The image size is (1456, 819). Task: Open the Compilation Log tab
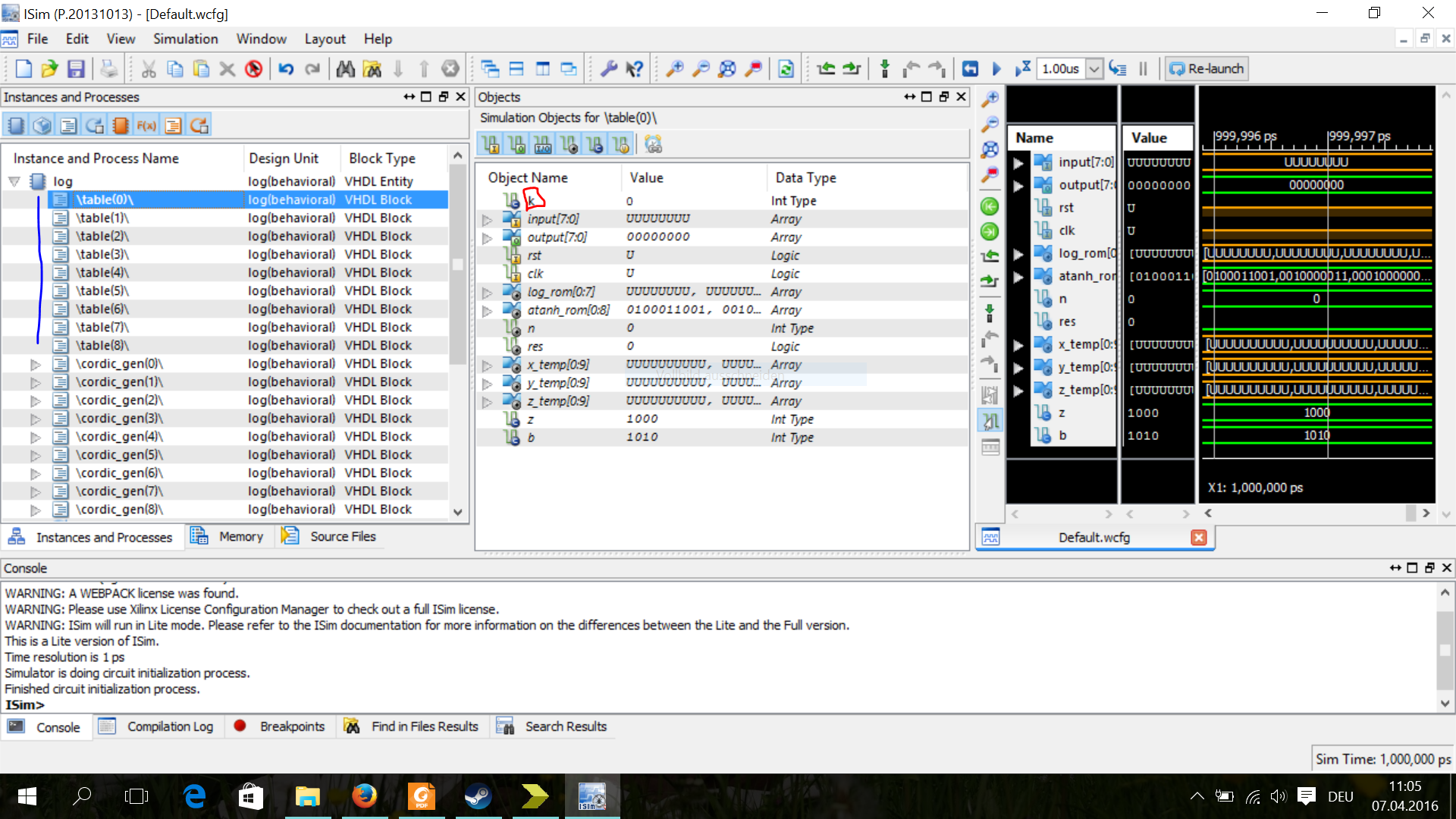pyautogui.click(x=156, y=726)
